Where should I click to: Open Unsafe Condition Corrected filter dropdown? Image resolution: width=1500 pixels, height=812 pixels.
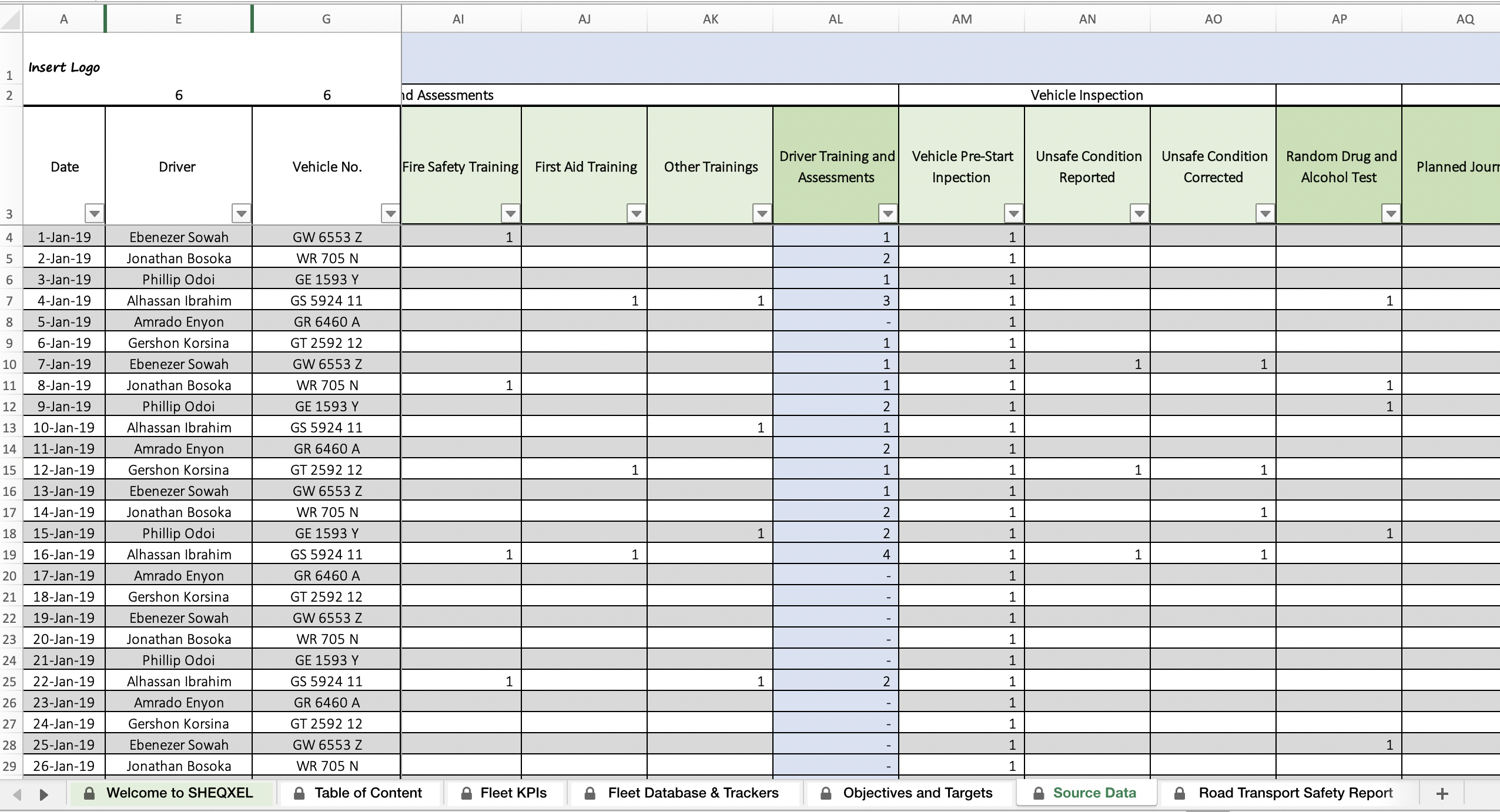pos(1265,213)
